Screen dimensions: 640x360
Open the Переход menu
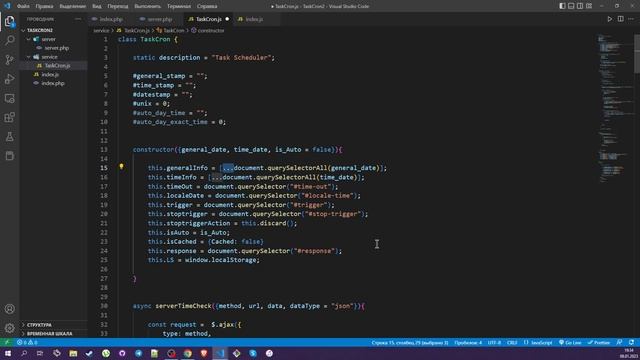tap(118, 6)
